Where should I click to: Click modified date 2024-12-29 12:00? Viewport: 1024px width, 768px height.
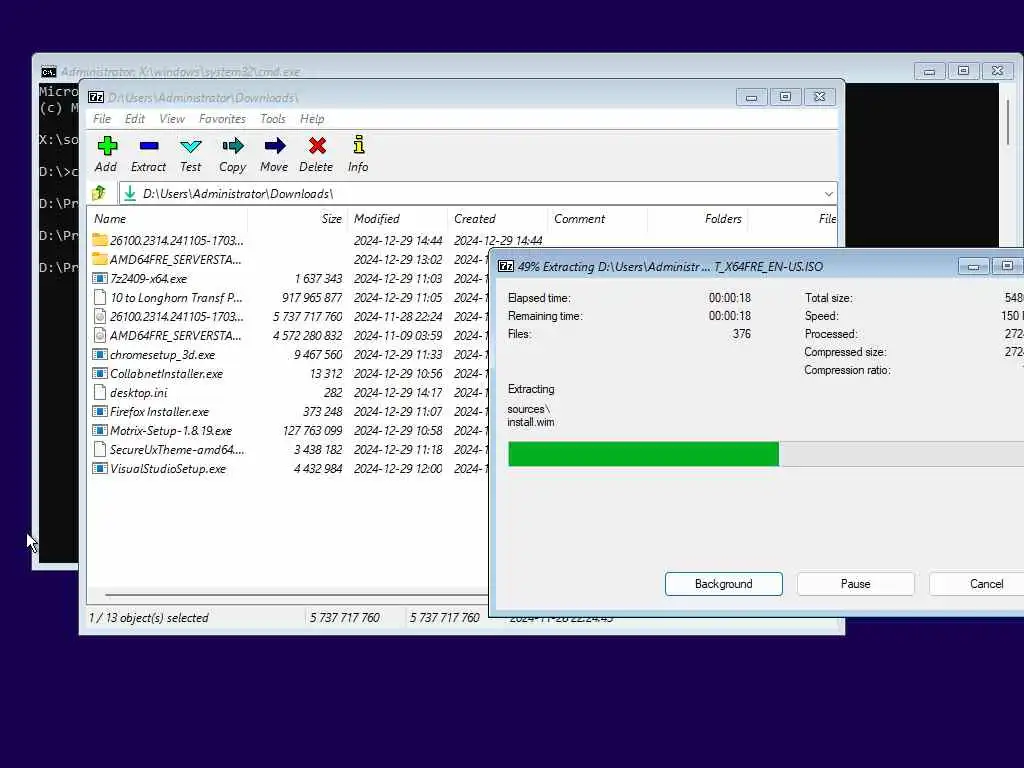(x=398, y=468)
